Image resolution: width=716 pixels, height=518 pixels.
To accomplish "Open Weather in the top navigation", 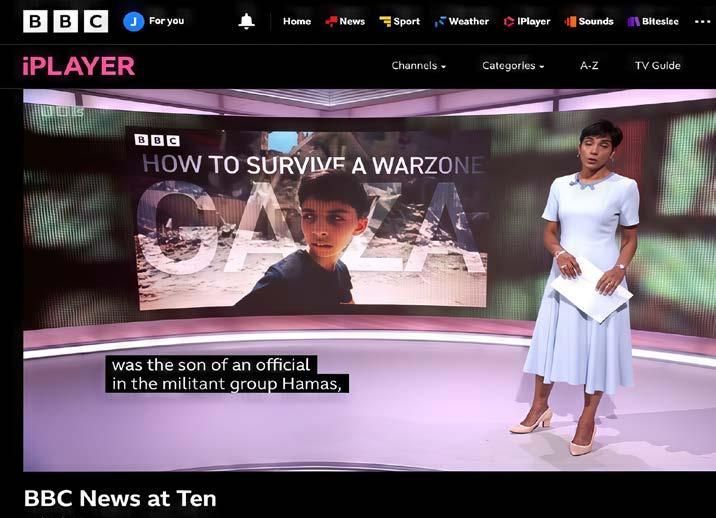I will (469, 21).
